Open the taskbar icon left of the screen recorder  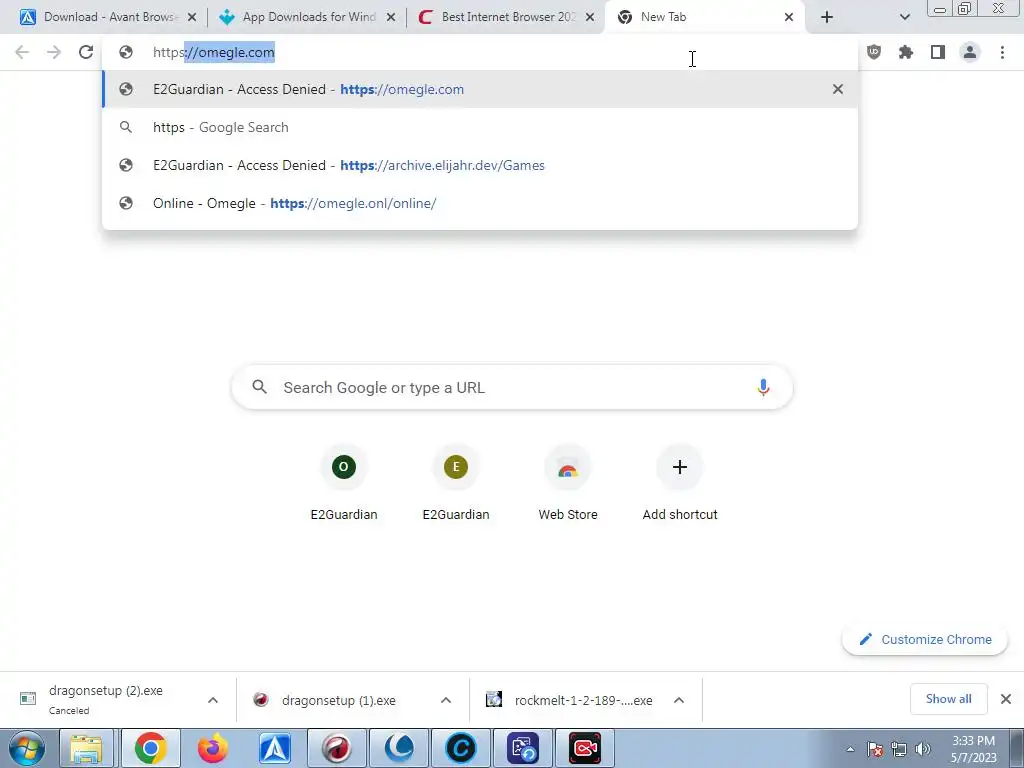[x=522, y=748]
